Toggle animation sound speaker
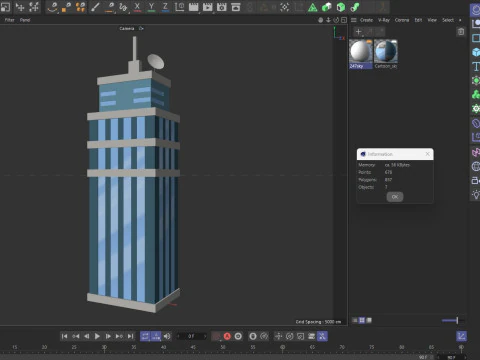This screenshot has width=480, height=360. click(x=167, y=336)
